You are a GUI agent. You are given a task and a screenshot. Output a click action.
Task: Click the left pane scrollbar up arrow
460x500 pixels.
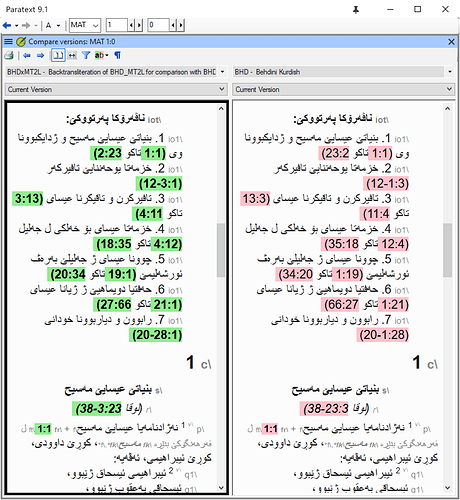click(221, 109)
